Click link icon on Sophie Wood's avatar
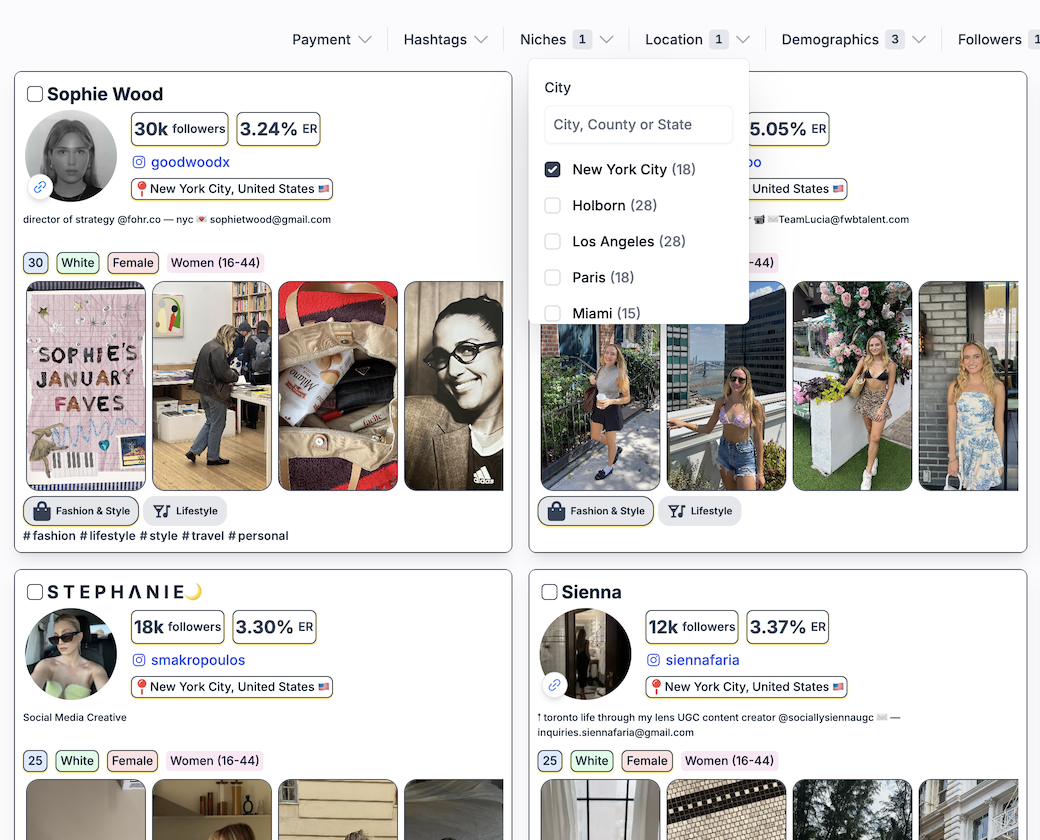 click(40, 187)
